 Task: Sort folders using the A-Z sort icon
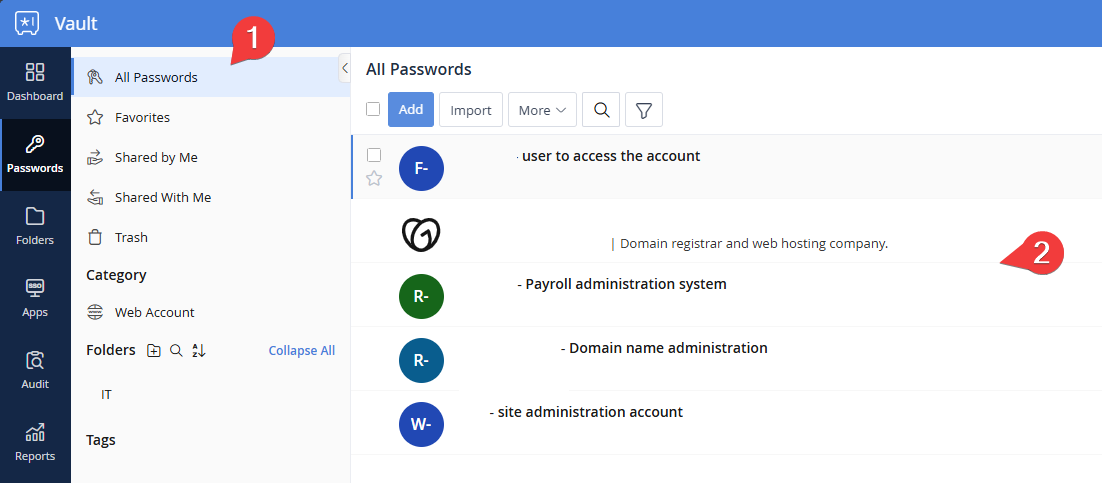198,350
